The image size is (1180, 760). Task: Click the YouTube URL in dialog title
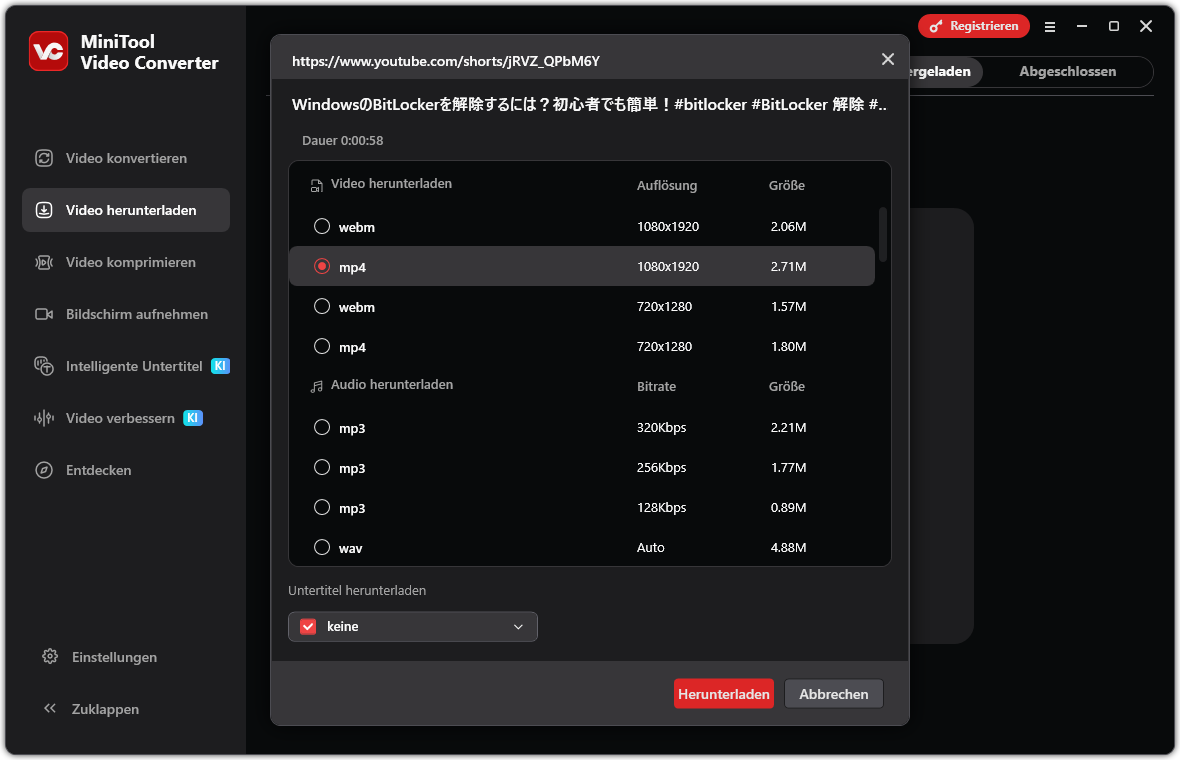(446, 61)
